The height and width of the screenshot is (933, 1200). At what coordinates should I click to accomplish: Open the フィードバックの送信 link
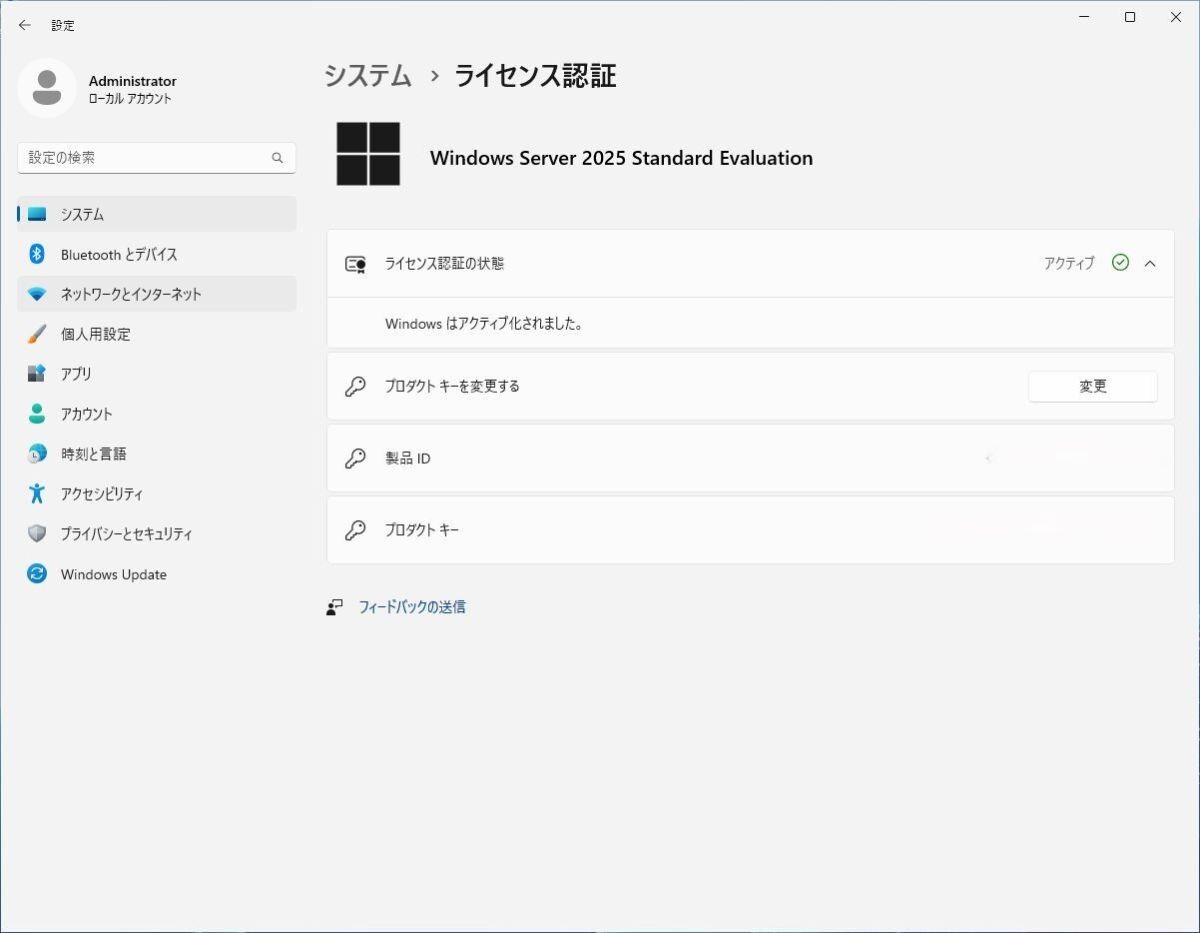pos(412,607)
